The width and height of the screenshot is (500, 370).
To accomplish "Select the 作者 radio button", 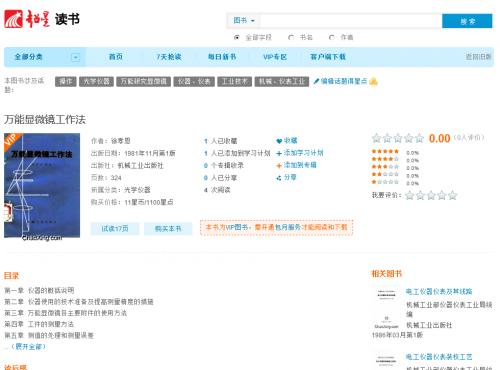I will pyautogui.click(x=331, y=37).
